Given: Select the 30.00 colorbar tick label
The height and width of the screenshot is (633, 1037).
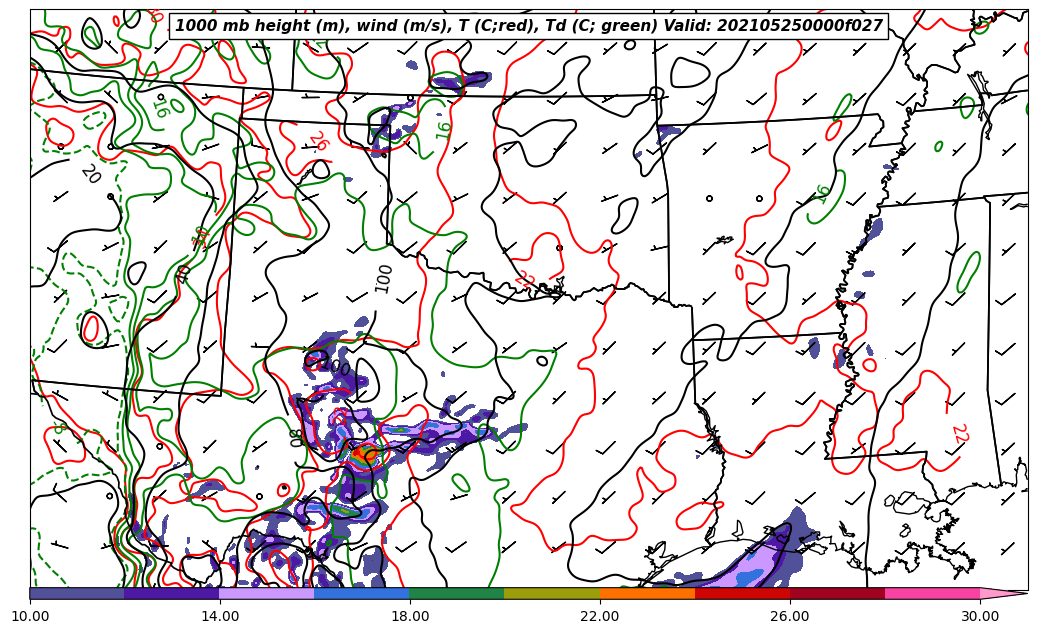Looking at the screenshot, I should coord(980,616).
